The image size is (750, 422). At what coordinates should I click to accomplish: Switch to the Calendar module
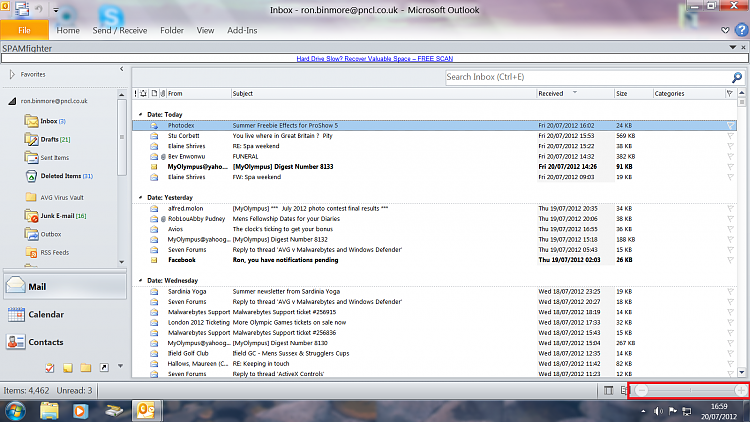click(x=65, y=314)
